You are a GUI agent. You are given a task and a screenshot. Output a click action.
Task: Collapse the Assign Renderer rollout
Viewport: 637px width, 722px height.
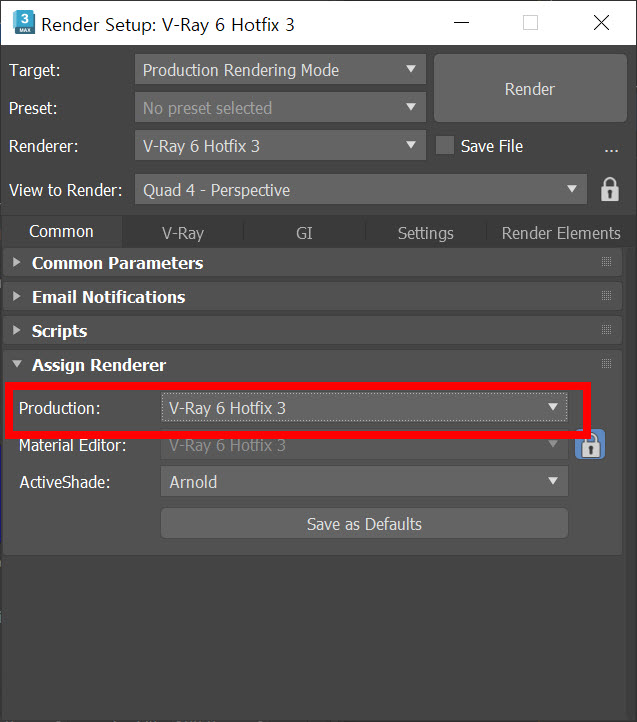click(312, 365)
